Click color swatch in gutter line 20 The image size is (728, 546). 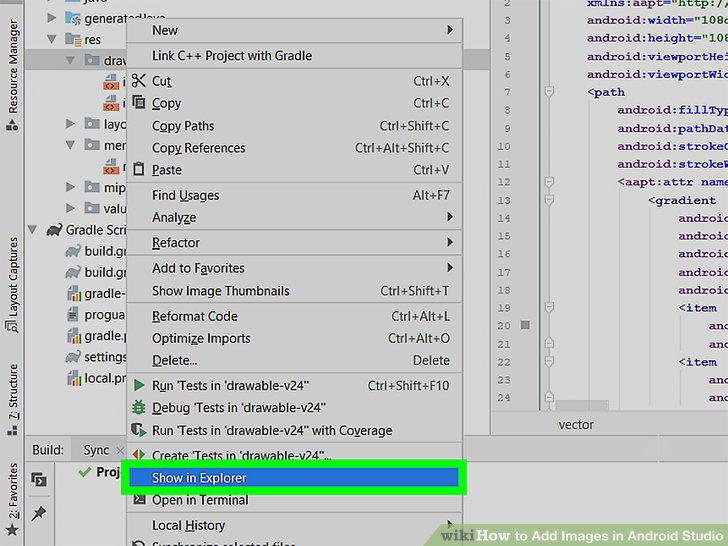pyautogui.click(x=525, y=325)
